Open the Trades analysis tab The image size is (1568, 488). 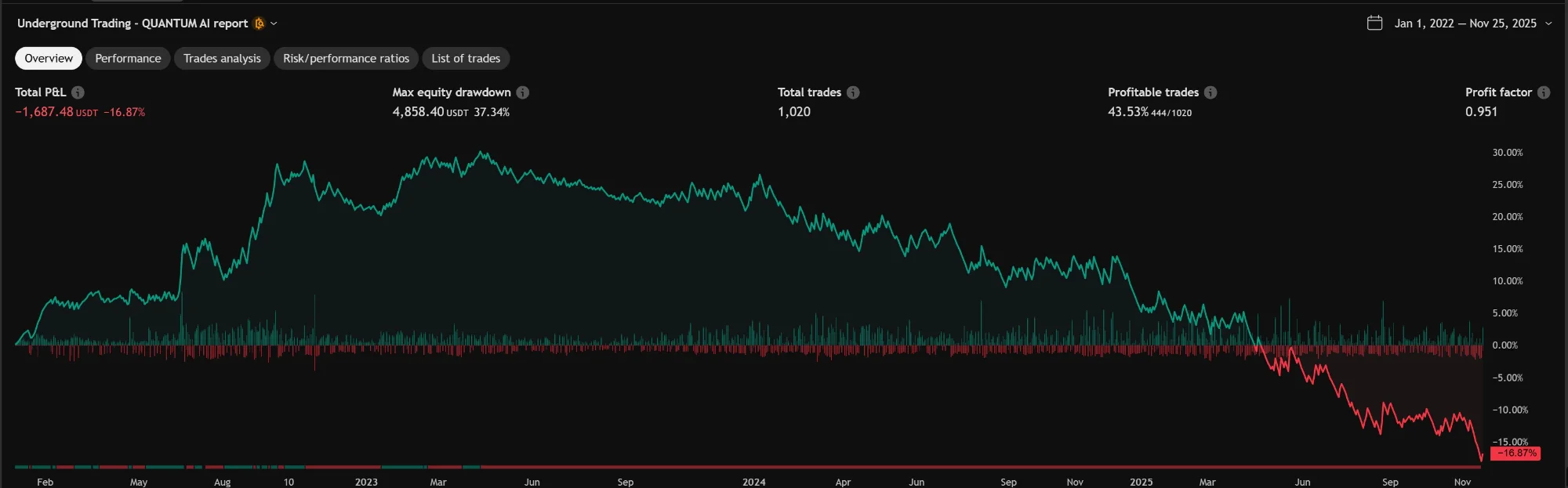click(222, 59)
